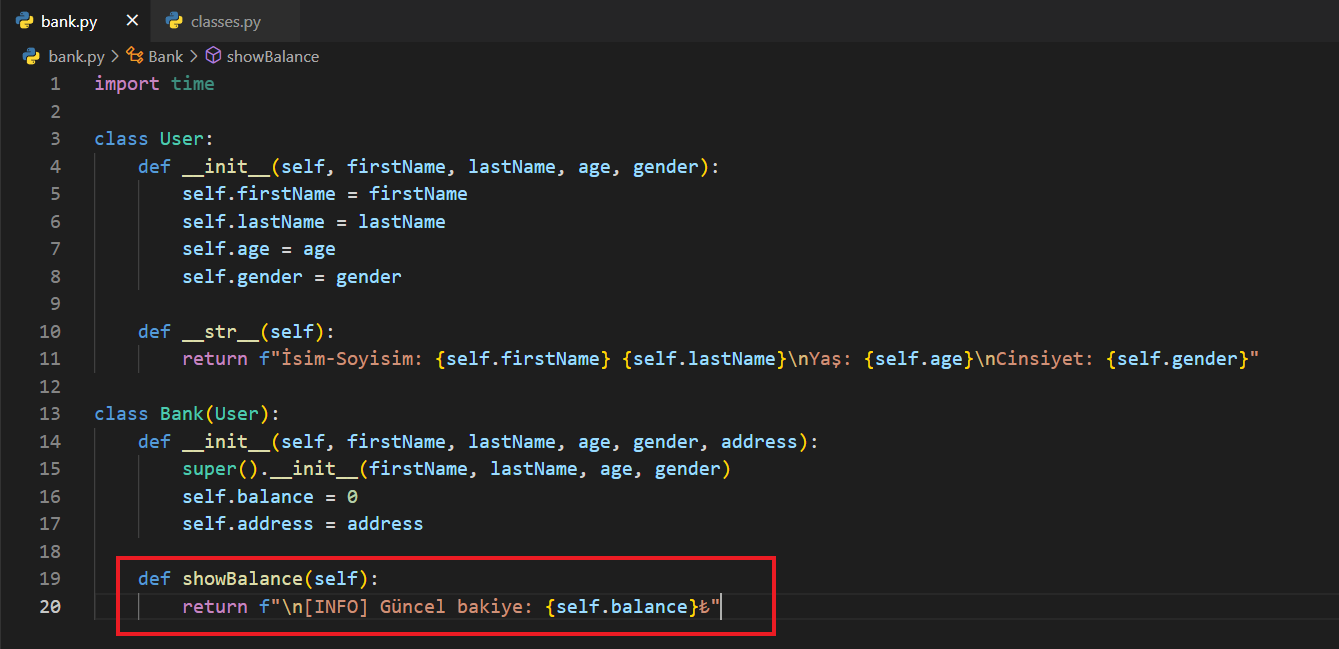The width and height of the screenshot is (1339, 649).
Task: Select the bank.py editor tab
Action: (x=68, y=21)
